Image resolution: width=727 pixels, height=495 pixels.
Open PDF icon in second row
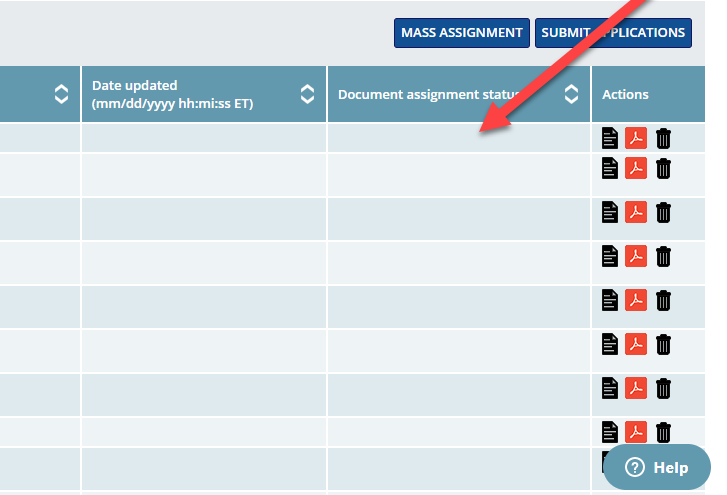tap(636, 168)
